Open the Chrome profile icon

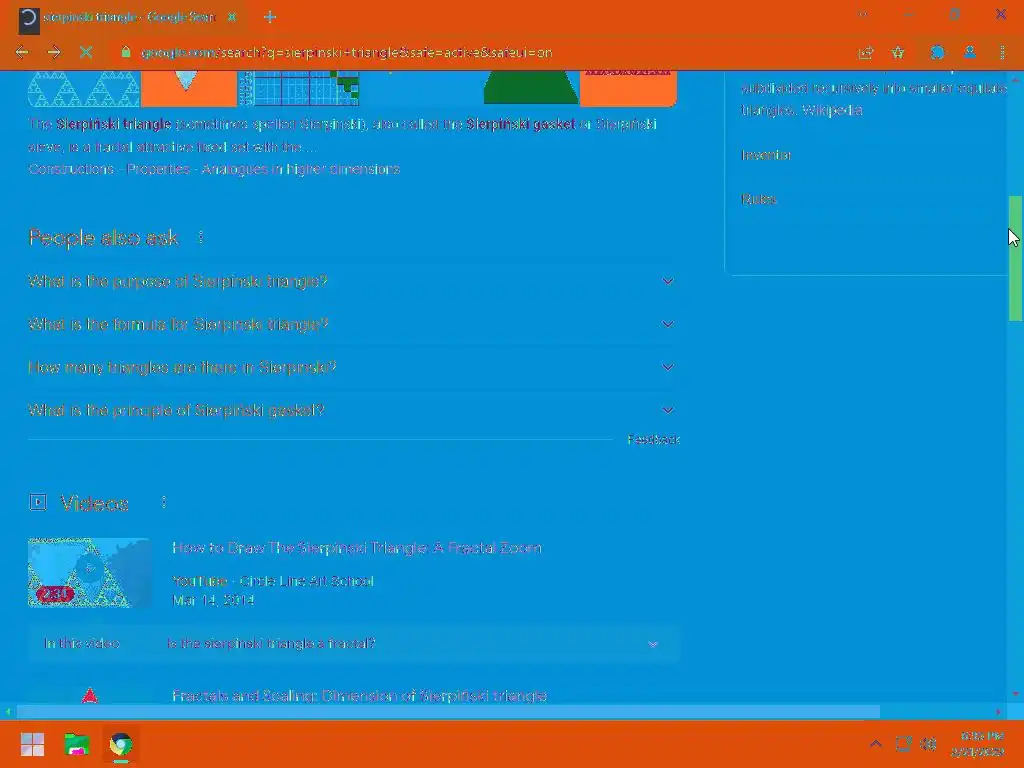(x=970, y=53)
